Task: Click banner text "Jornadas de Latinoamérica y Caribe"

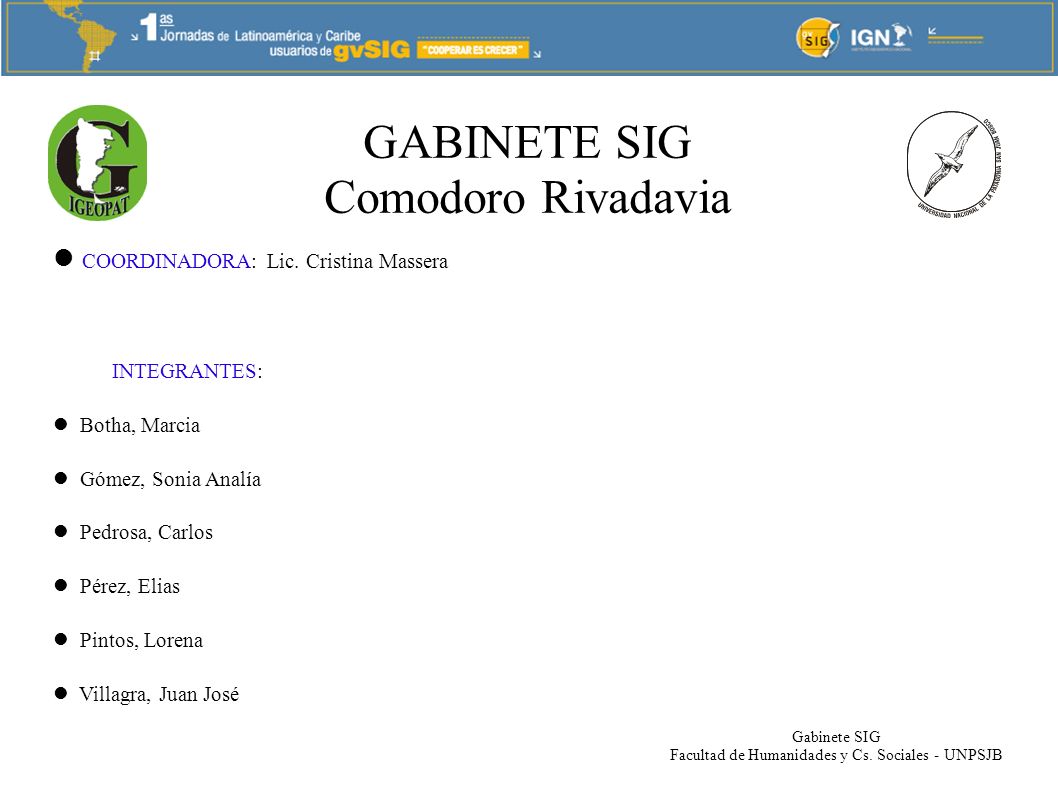Action: pos(260,35)
